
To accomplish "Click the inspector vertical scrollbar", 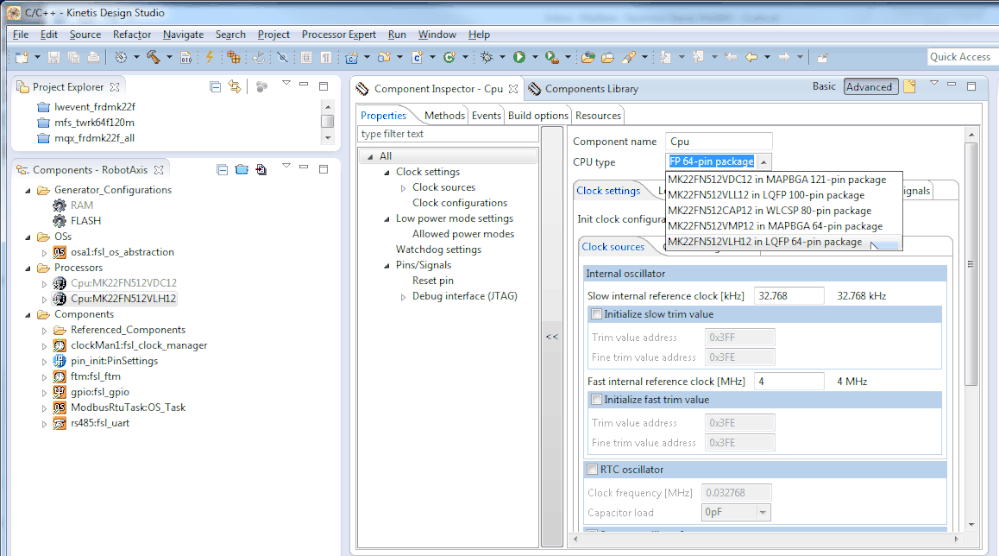I will click(971, 264).
